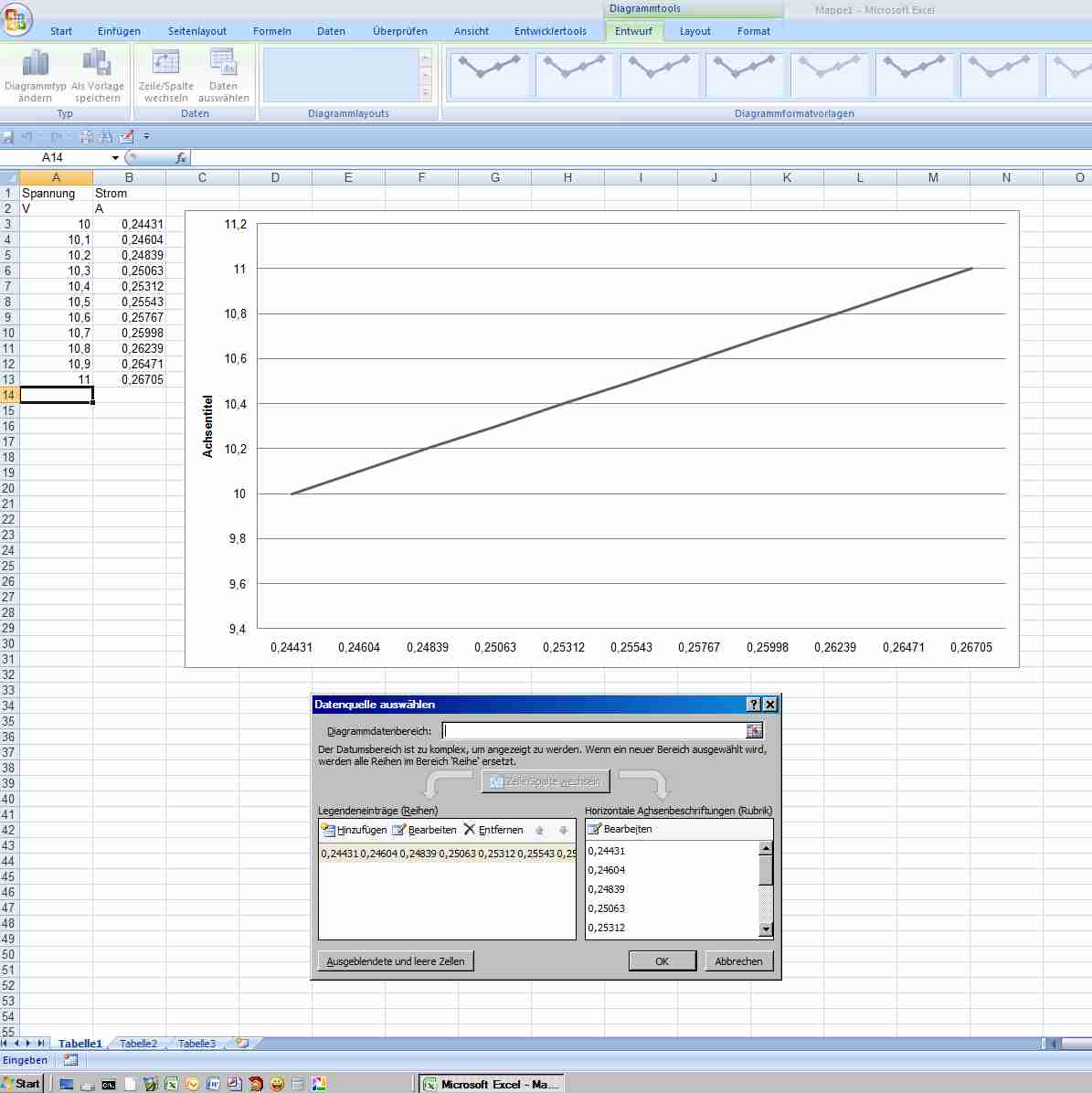Click the Achsentitel axis title on chart
The image size is (1092, 1093).
[x=207, y=426]
